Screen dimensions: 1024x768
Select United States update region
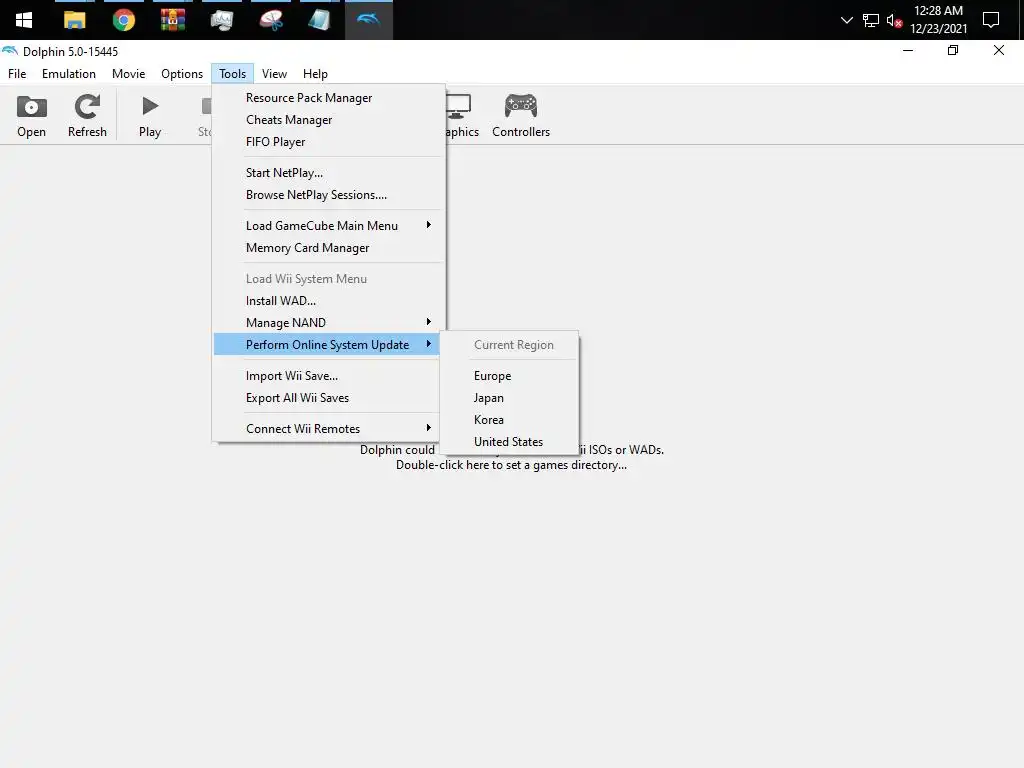click(509, 442)
